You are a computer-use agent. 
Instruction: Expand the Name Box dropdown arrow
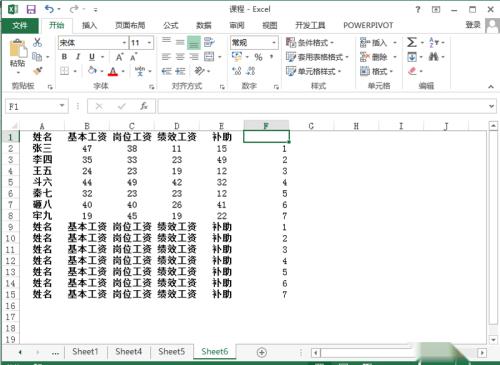pos(62,106)
